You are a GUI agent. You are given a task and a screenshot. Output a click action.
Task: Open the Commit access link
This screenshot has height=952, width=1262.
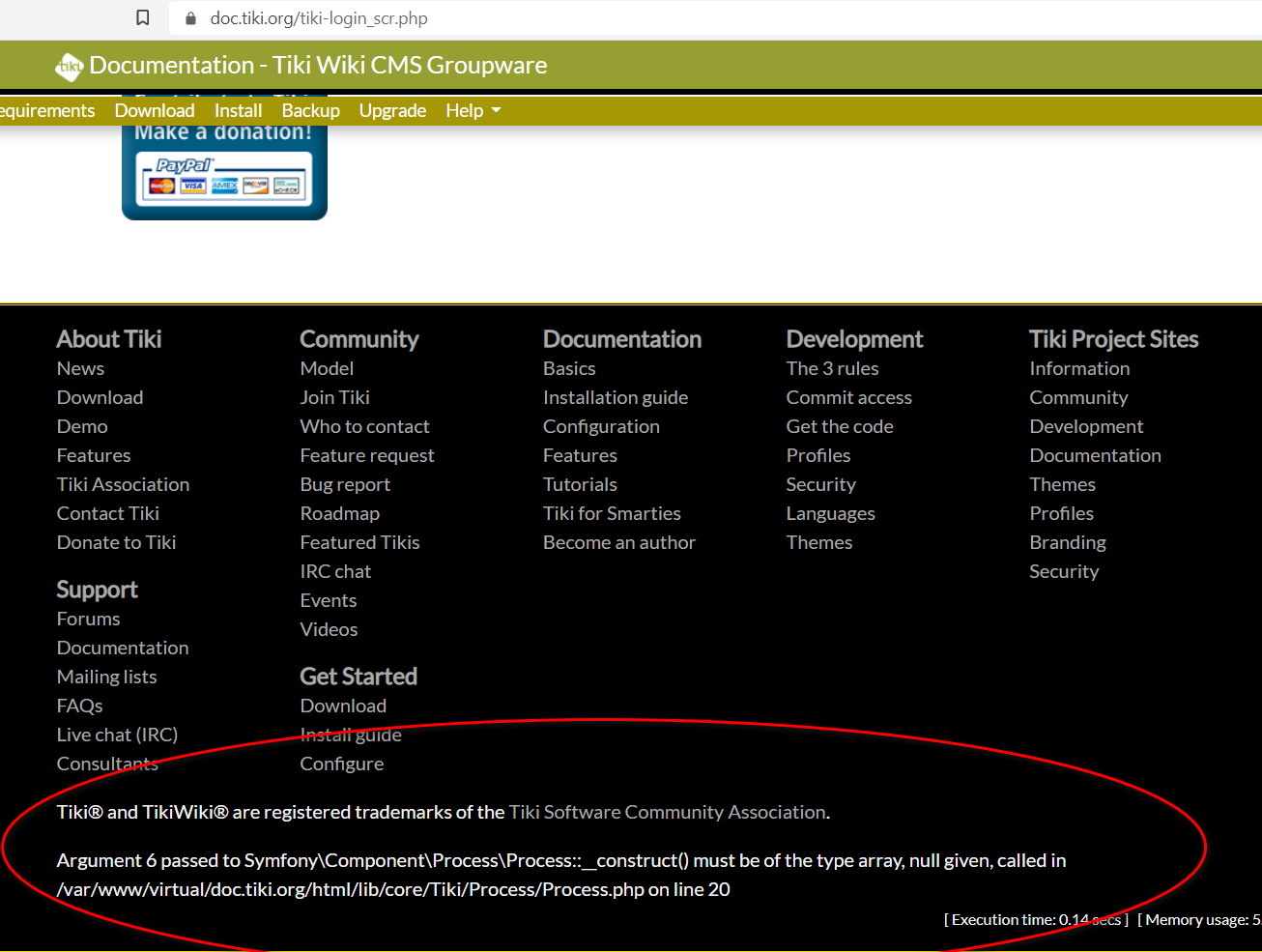[x=848, y=397]
